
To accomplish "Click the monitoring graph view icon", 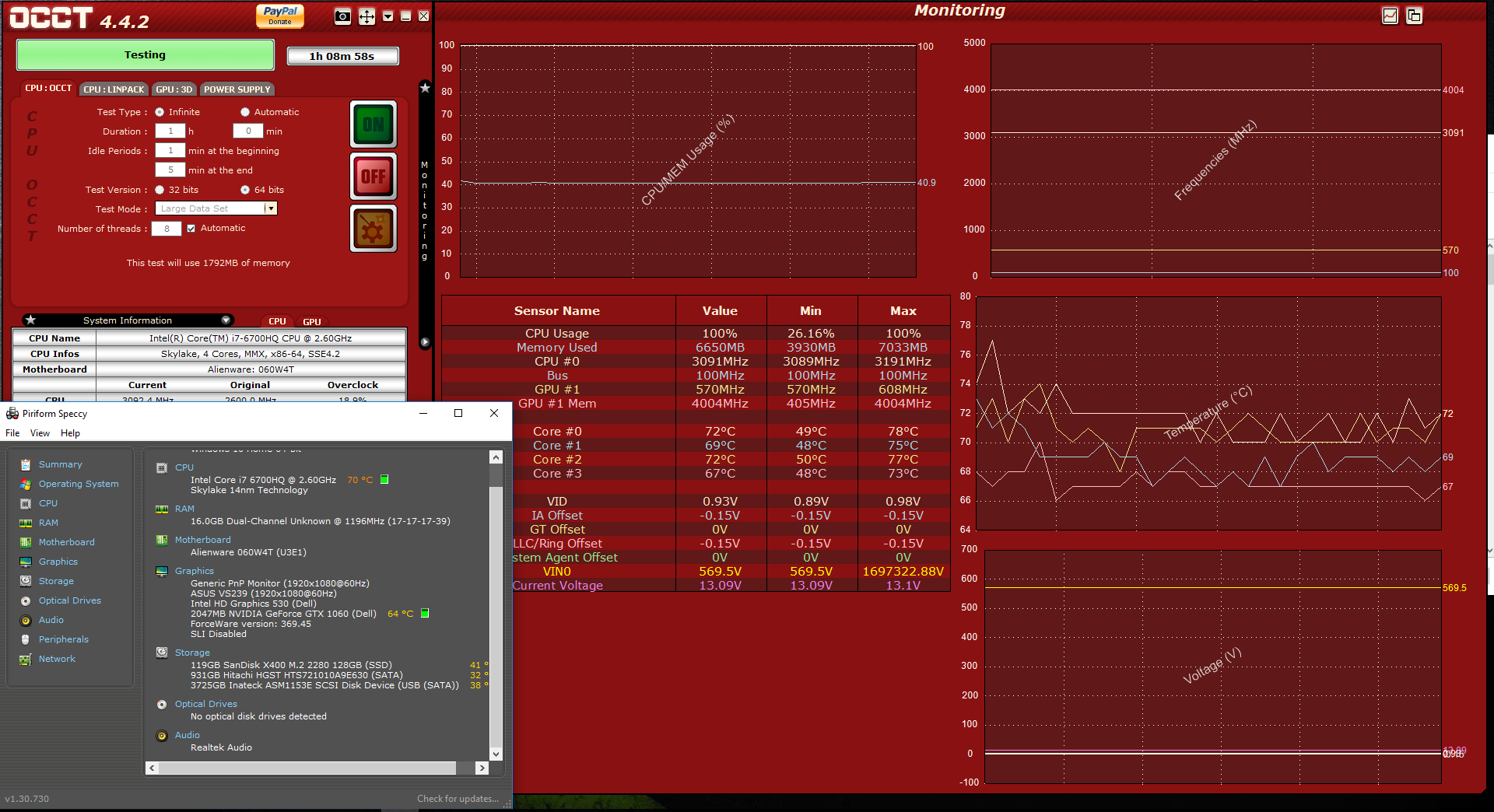I will [x=1391, y=16].
